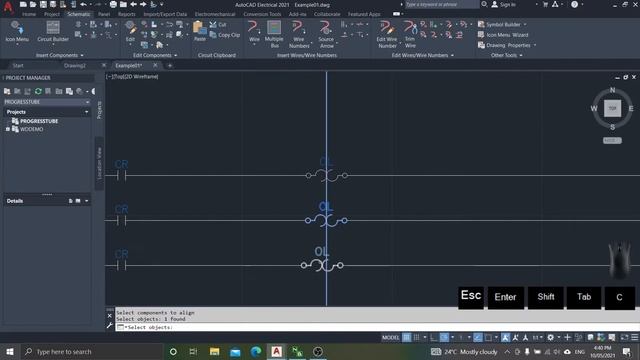This screenshot has height=360, width=640.
Task: Launch the Circuit Builder tool
Action: (x=53, y=32)
